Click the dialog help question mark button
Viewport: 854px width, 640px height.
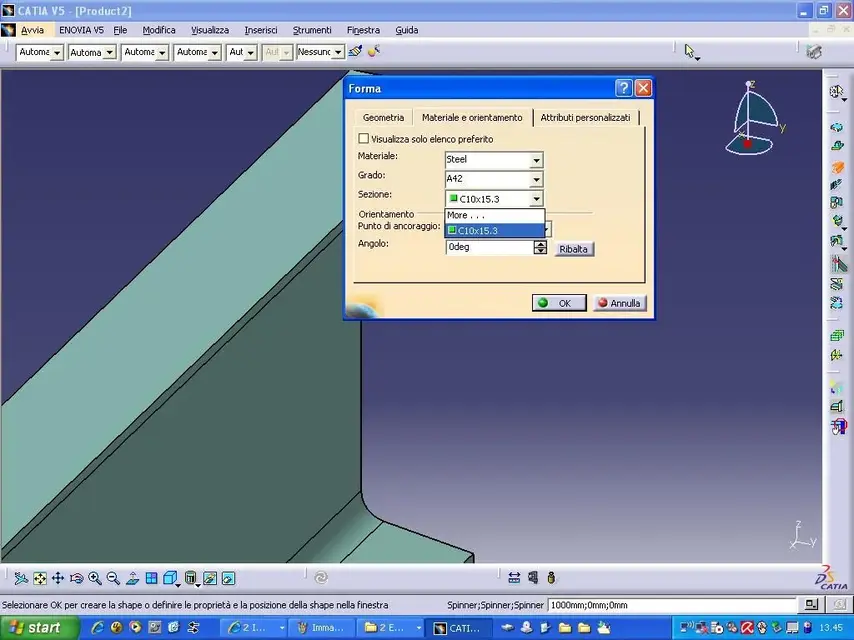click(x=623, y=88)
